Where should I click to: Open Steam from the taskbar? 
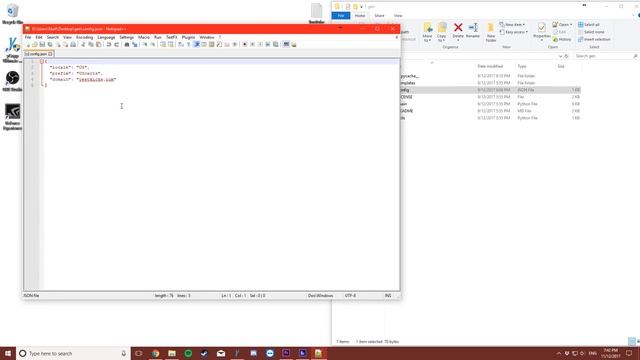pos(204,353)
